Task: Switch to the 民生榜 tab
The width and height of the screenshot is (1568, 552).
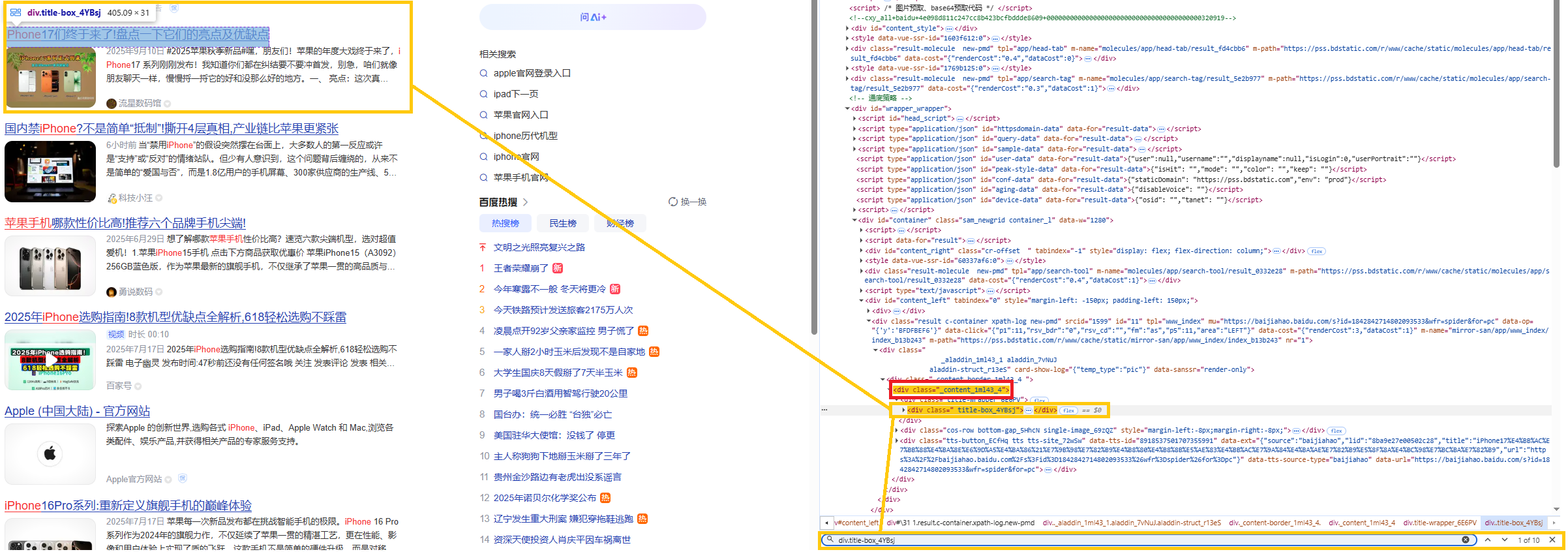Action: 562,223
